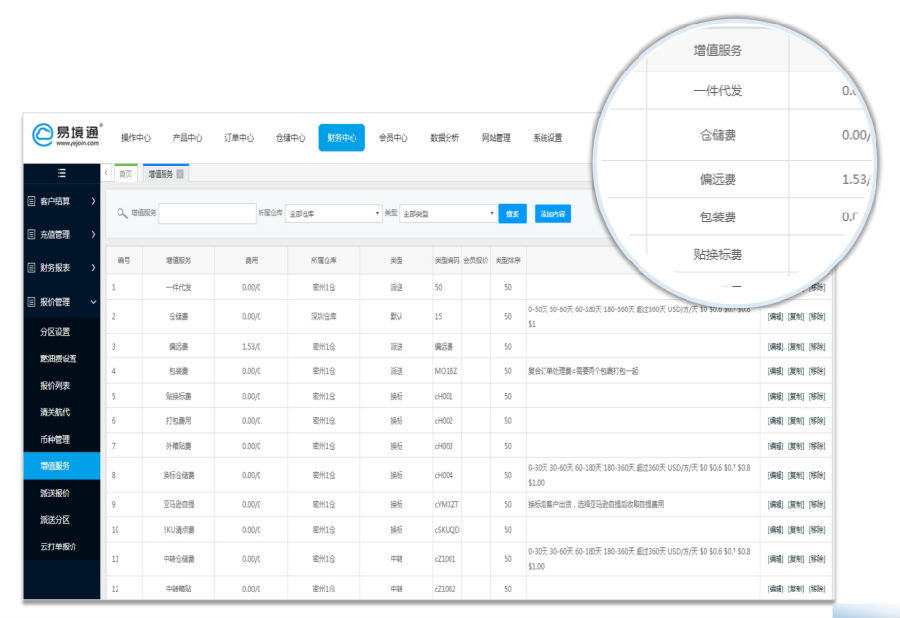900x618 pixels.
Task: Click the 一件代发 service cell
Action: coord(179,287)
